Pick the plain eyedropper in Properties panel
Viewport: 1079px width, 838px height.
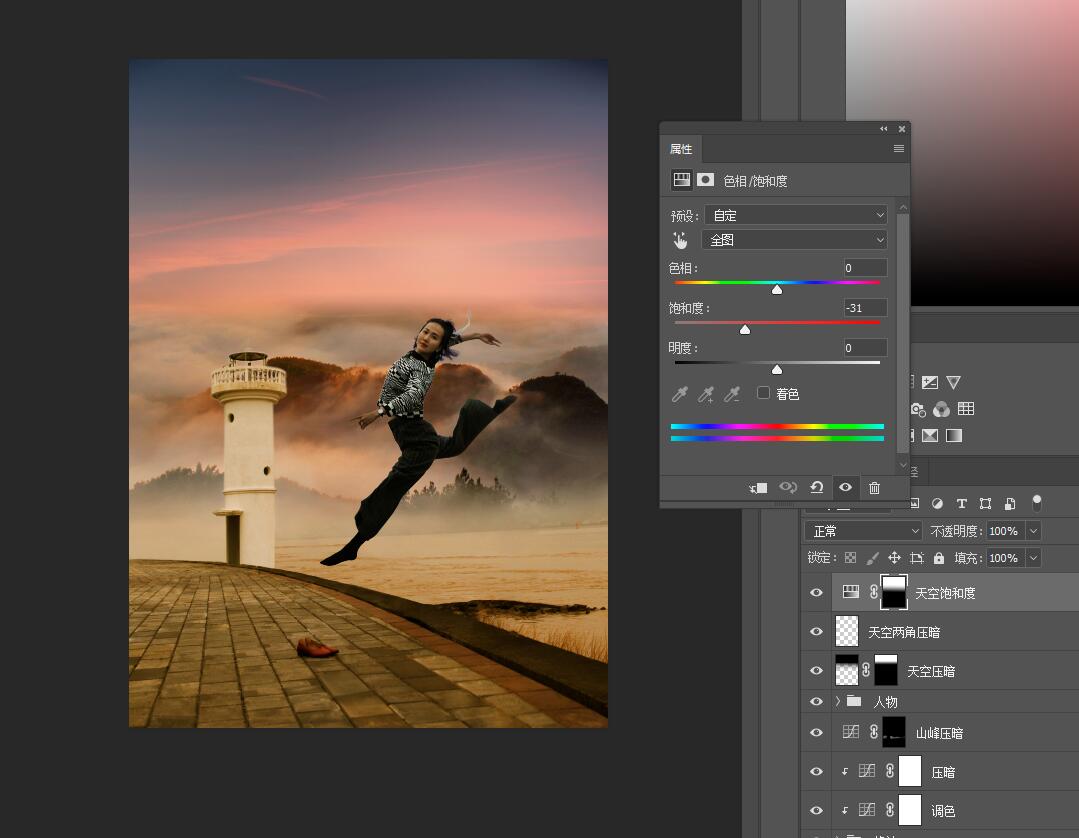pos(680,394)
